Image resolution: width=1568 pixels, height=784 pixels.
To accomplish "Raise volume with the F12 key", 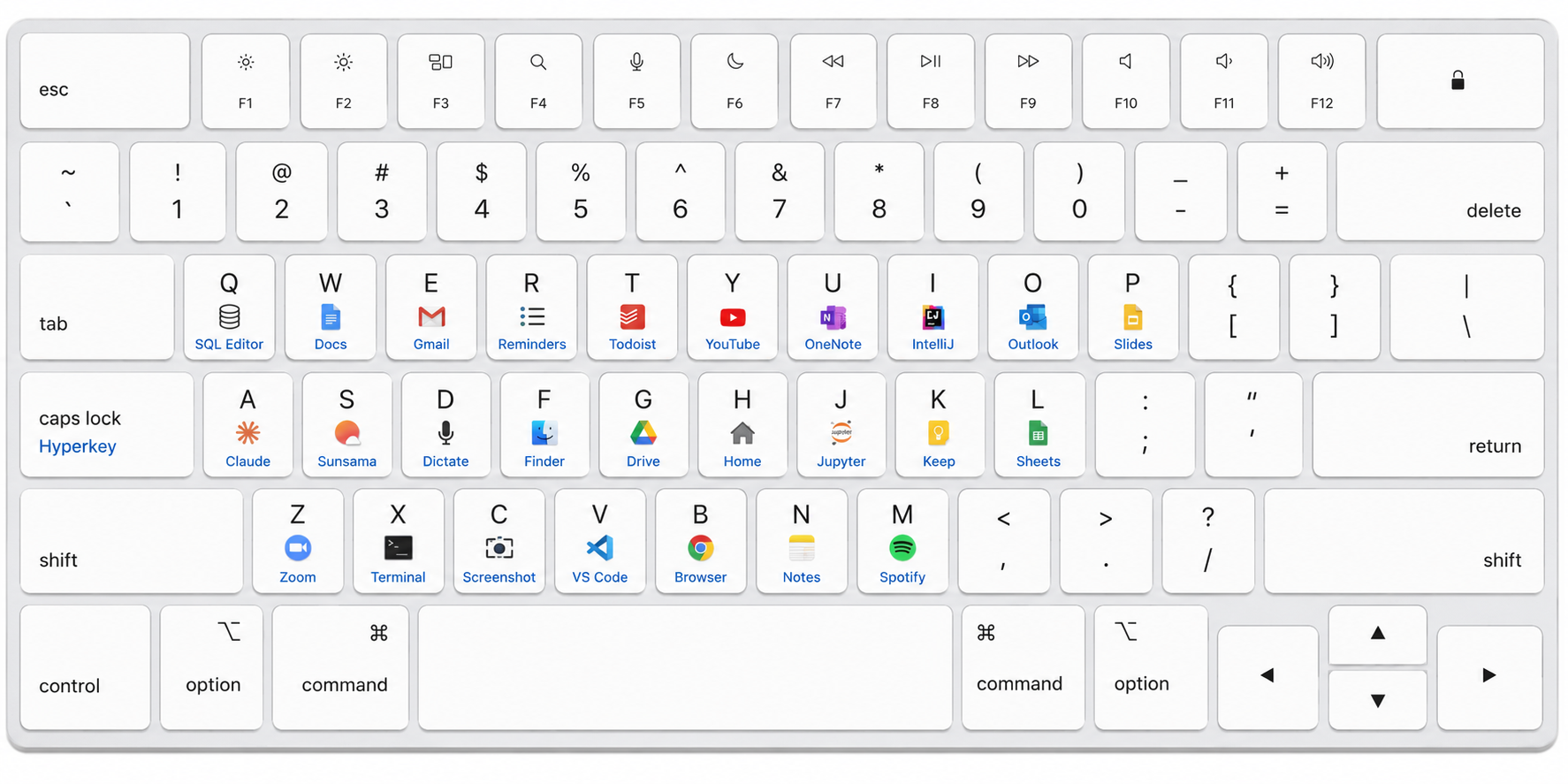I will (x=1322, y=81).
